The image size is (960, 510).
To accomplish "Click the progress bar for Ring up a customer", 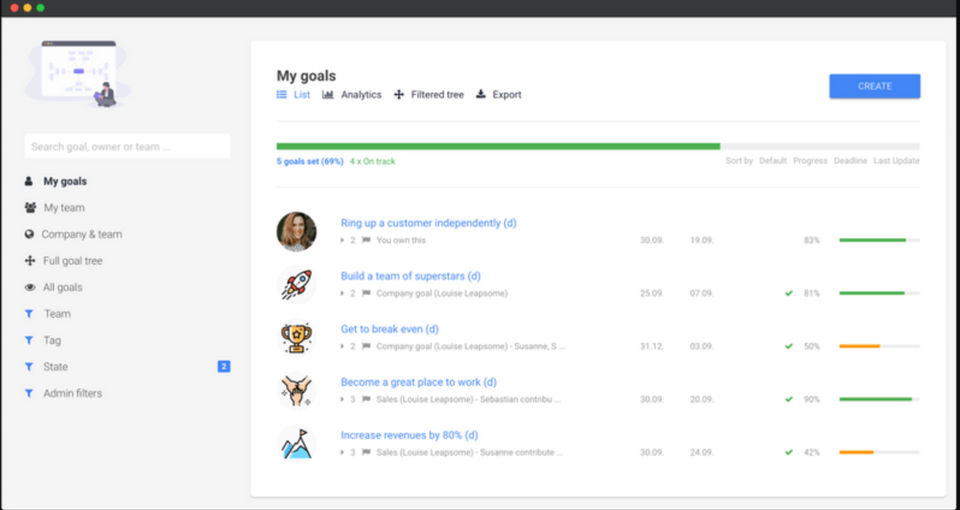I will pos(879,240).
